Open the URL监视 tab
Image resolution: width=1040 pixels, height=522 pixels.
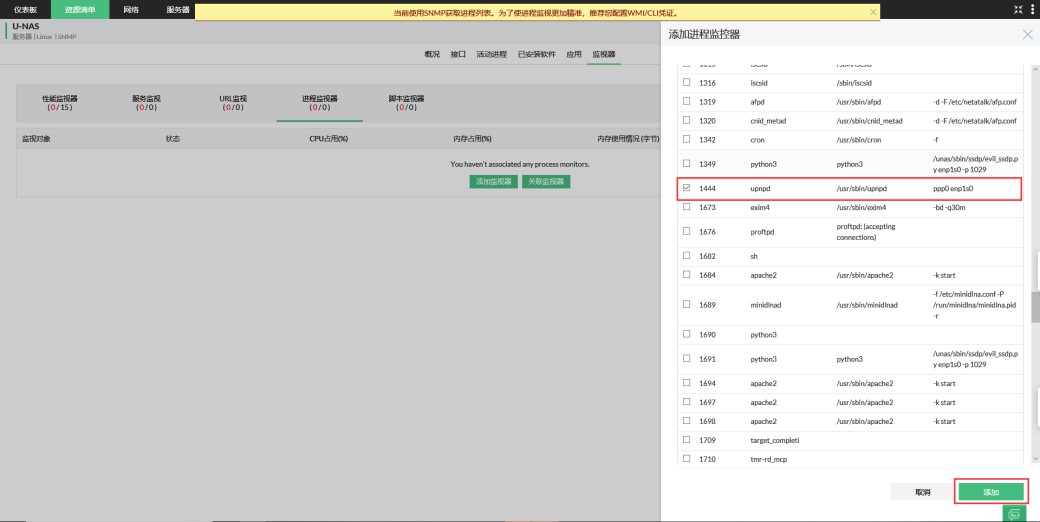(233, 102)
